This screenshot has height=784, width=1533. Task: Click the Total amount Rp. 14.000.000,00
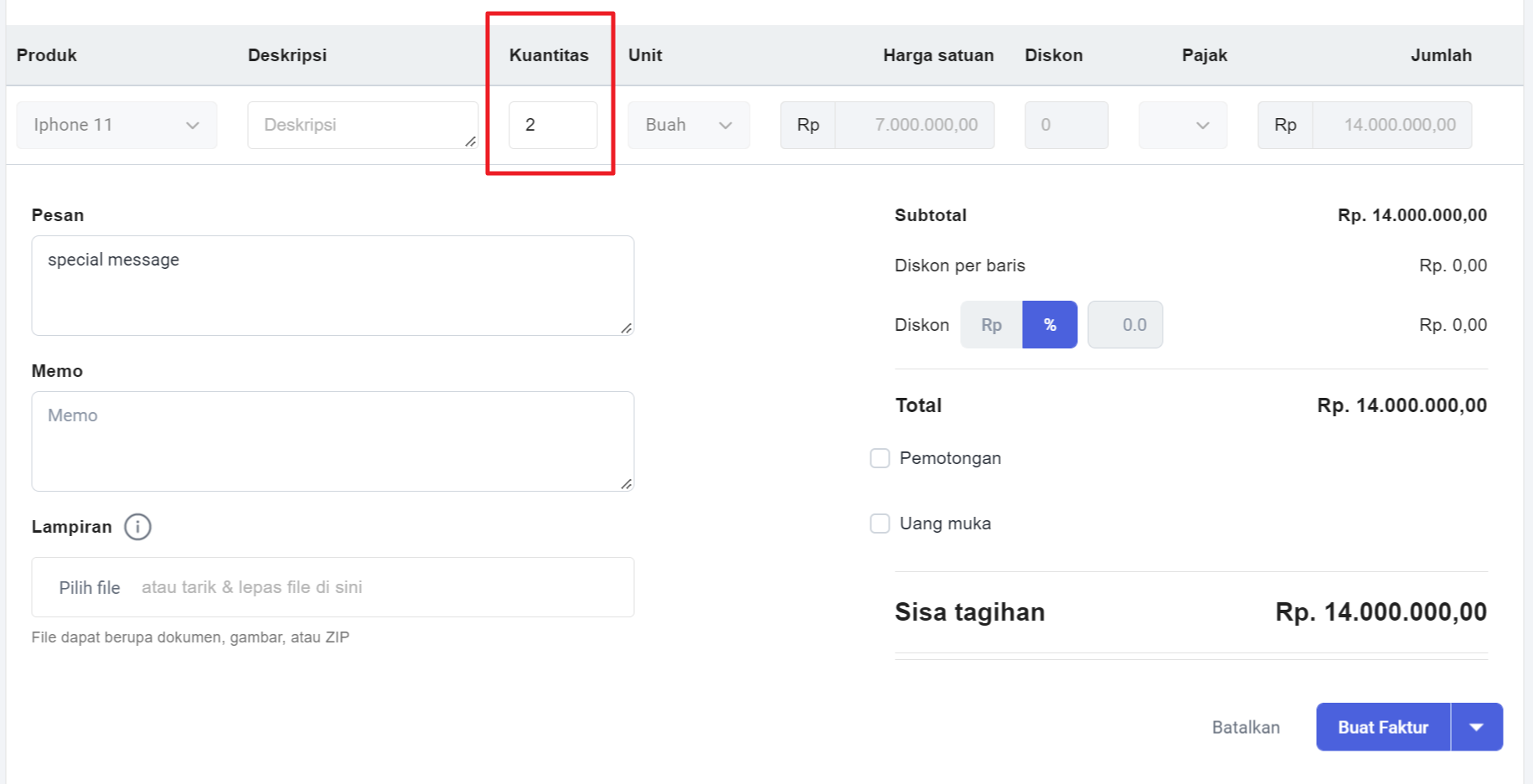1401,405
